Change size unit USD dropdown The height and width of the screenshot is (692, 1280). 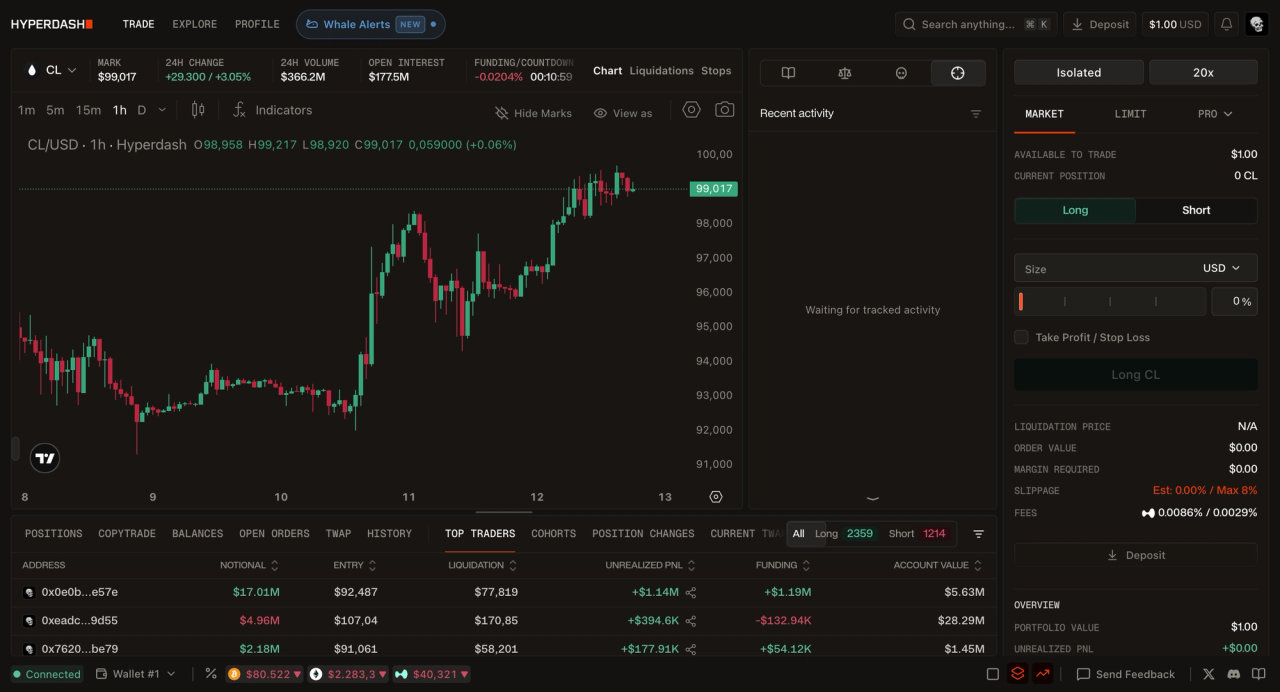click(1221, 268)
